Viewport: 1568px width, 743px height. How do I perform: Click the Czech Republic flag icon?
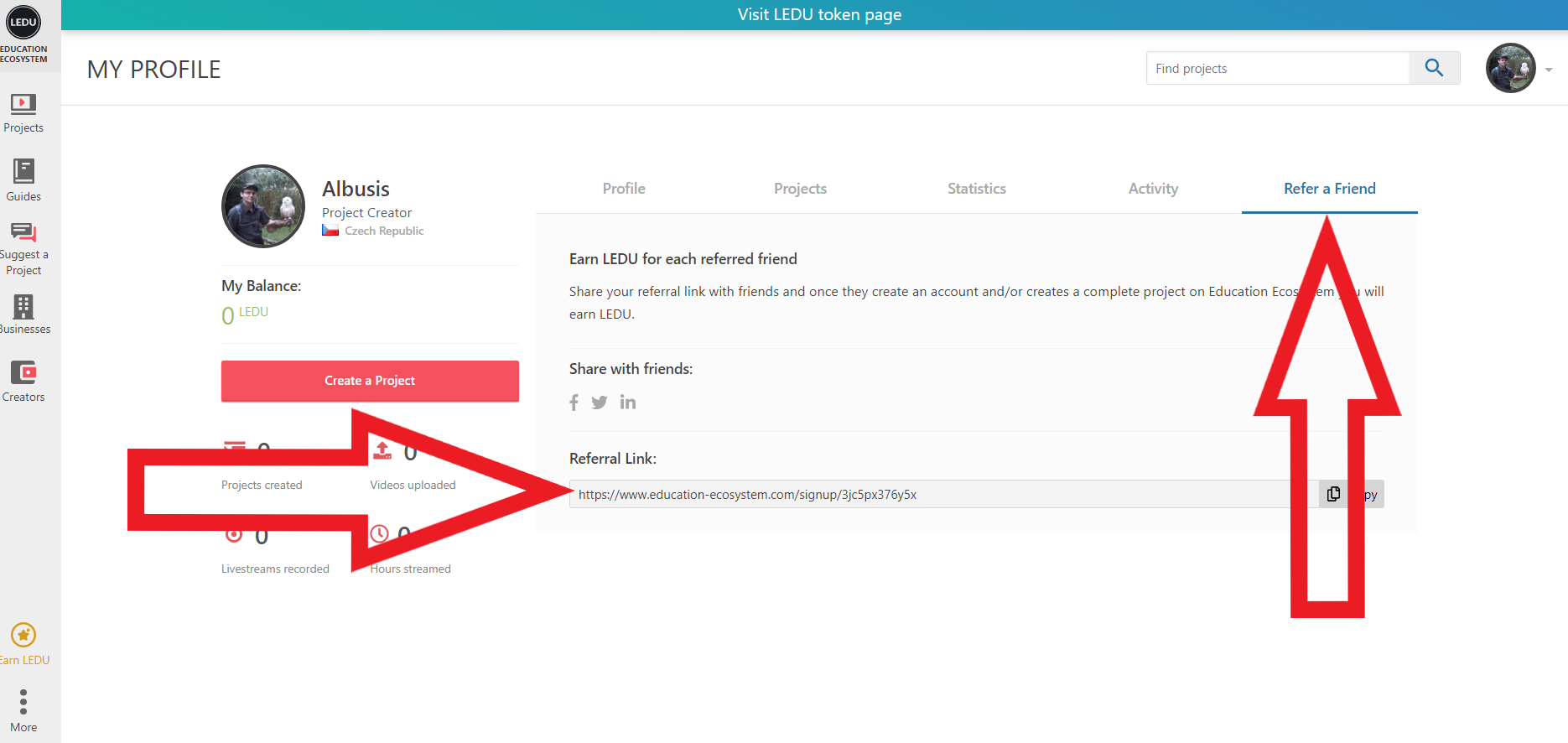330,231
